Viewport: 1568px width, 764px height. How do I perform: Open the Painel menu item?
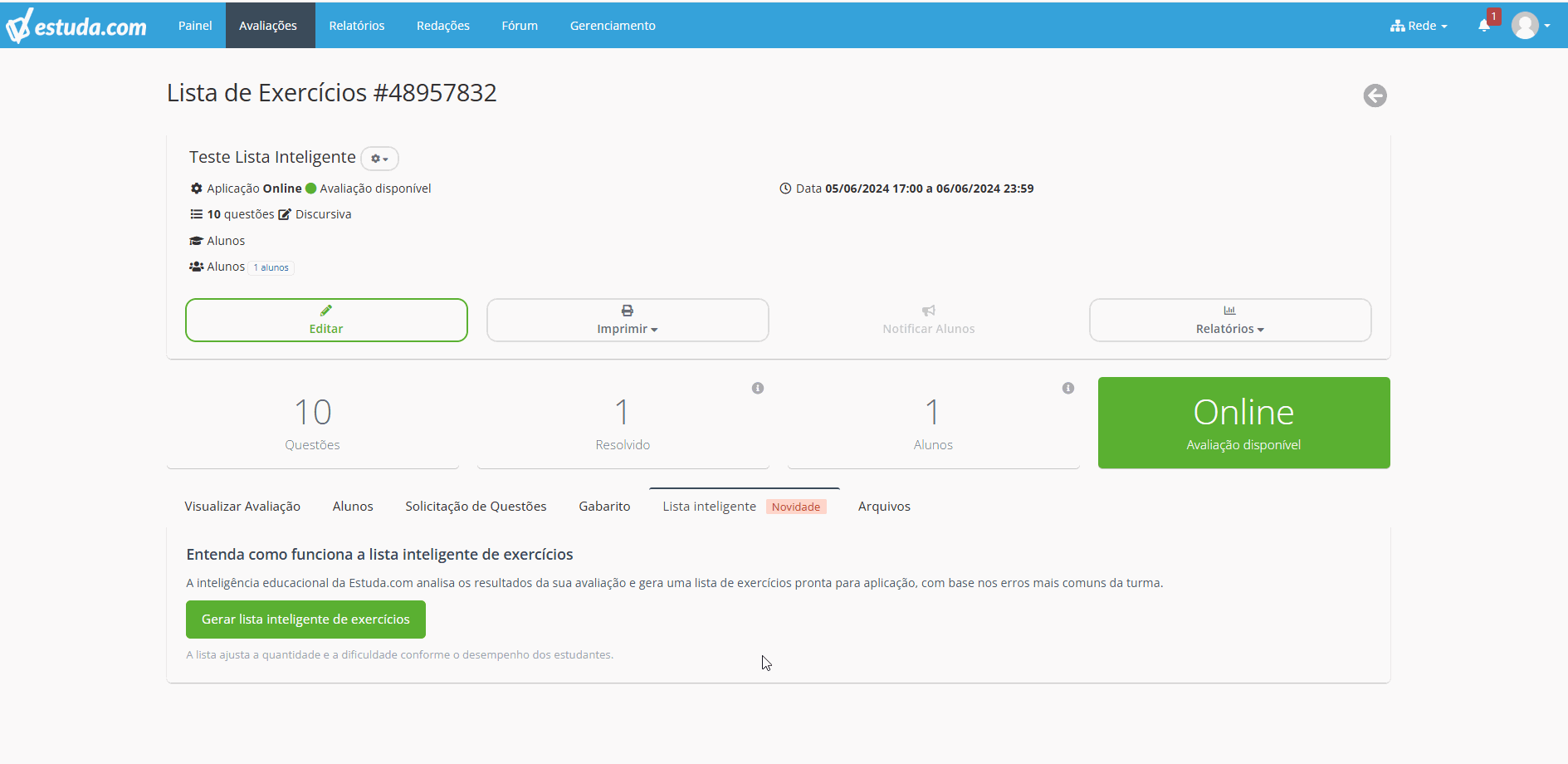tap(195, 26)
